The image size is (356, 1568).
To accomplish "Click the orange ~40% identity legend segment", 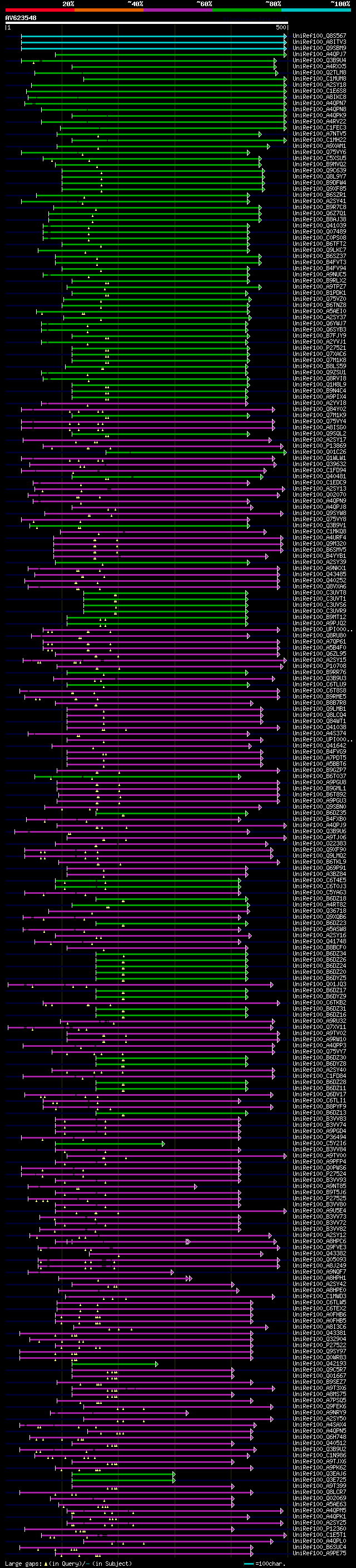I will [109, 10].
